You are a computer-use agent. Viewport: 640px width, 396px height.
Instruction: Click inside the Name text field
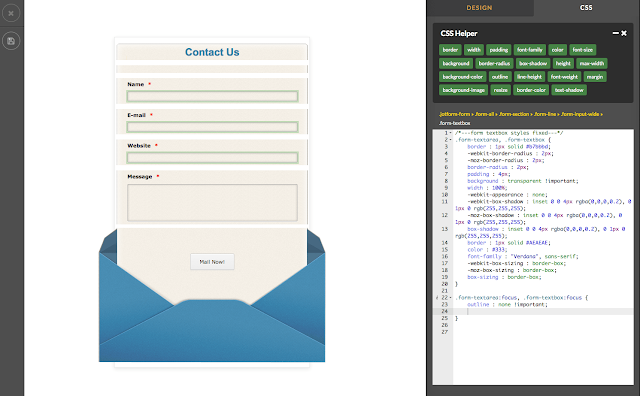212,96
